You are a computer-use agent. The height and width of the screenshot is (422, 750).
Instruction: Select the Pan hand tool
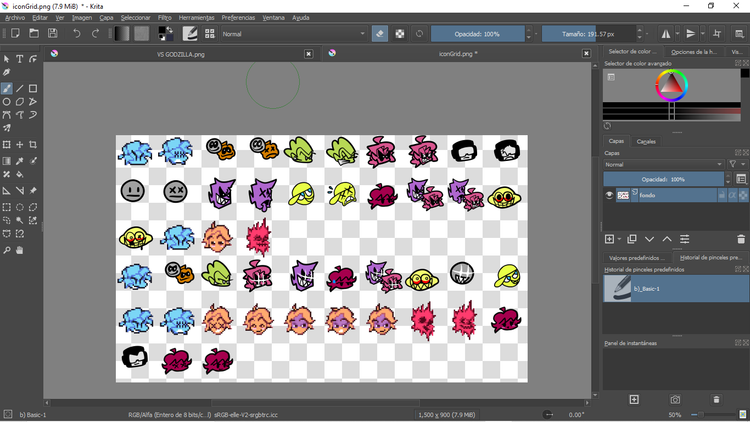pyautogui.click(x=20, y=250)
